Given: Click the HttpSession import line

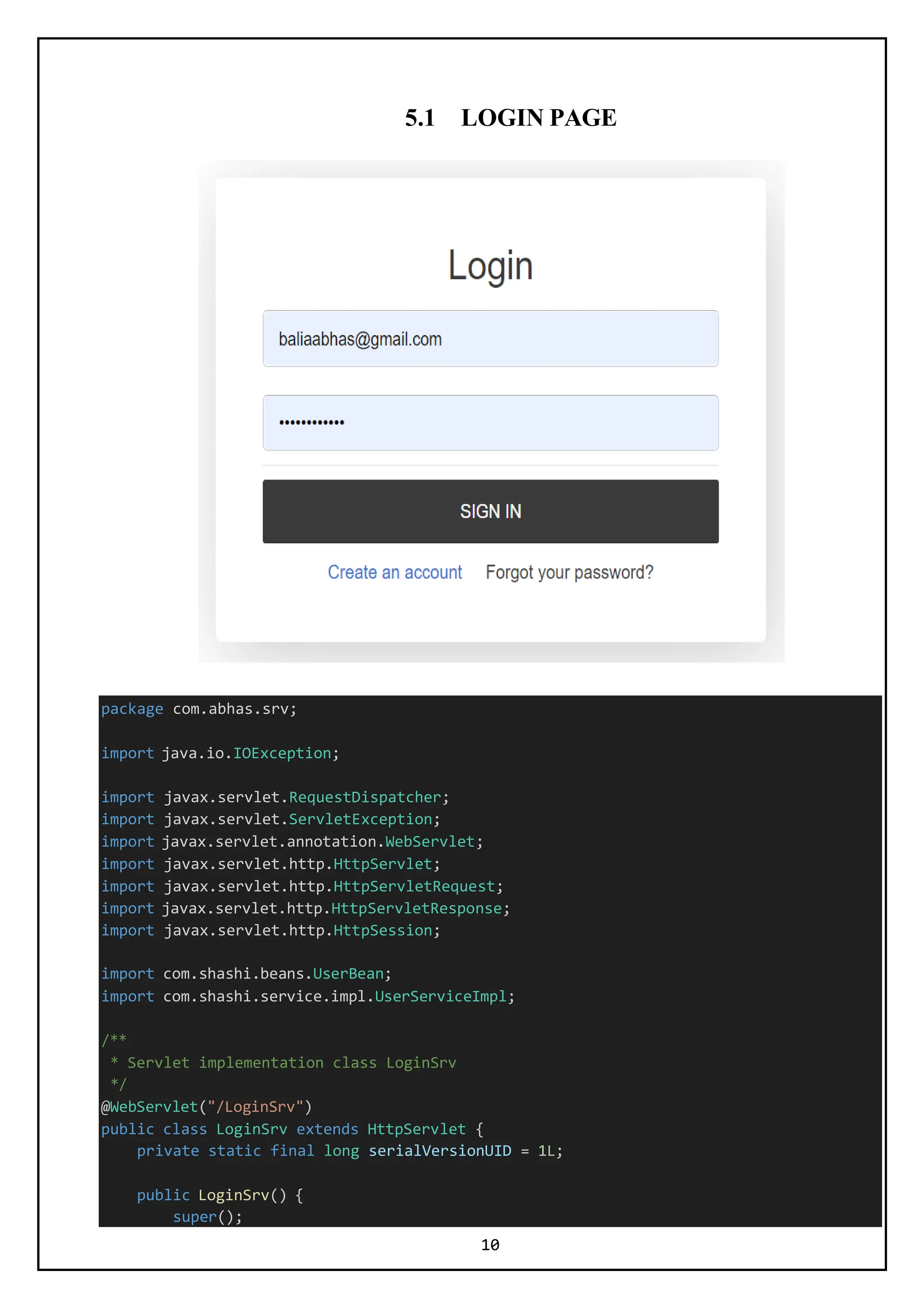Looking at the screenshot, I should 271,930.
